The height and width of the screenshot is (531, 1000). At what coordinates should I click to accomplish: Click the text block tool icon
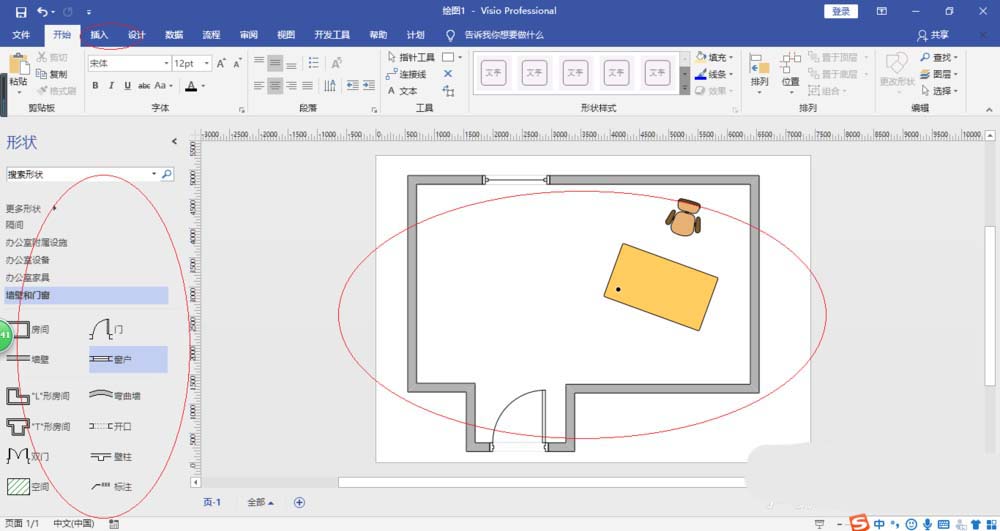[448, 91]
